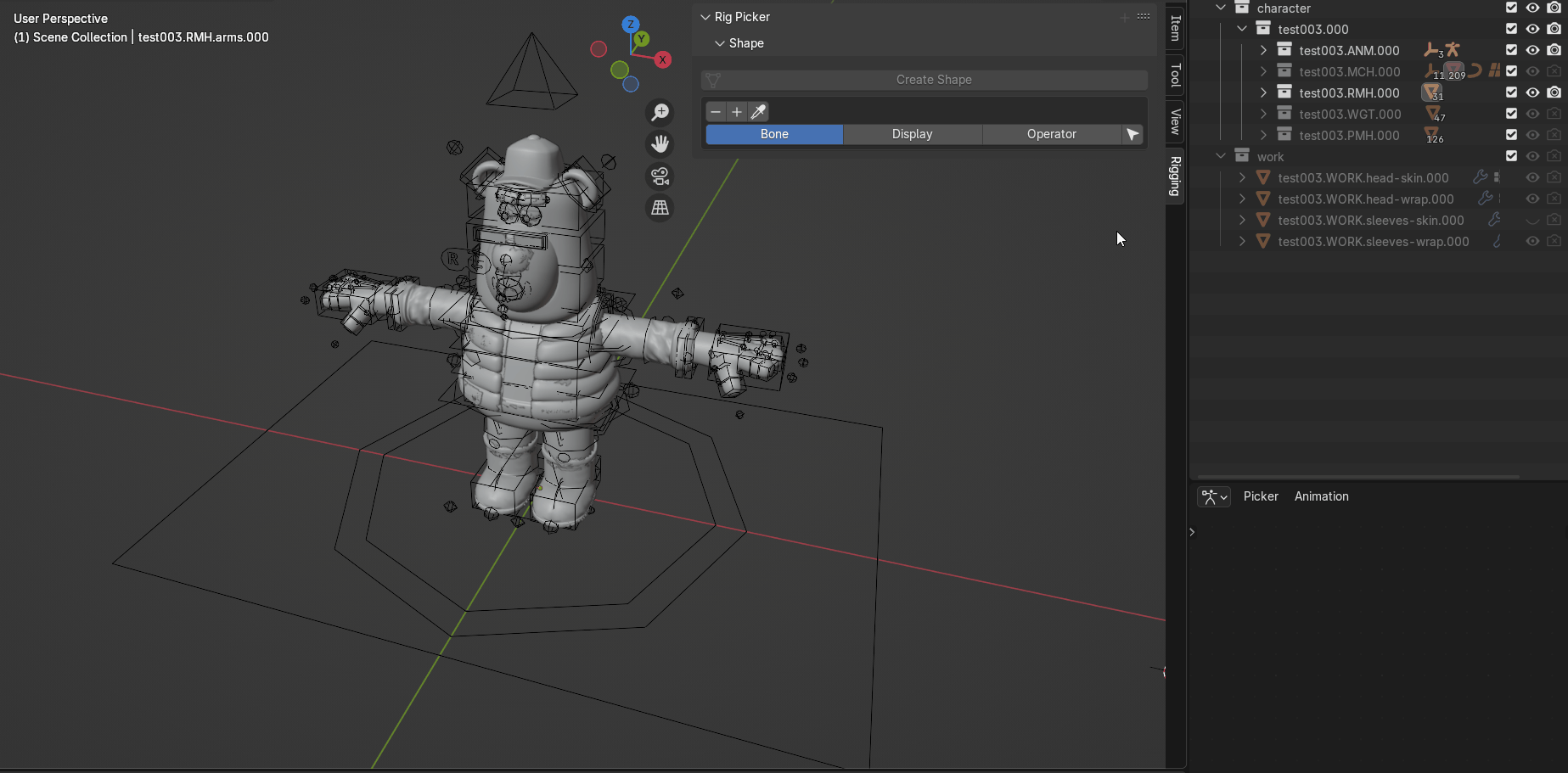Select the Display button in Shape panel

912,134
